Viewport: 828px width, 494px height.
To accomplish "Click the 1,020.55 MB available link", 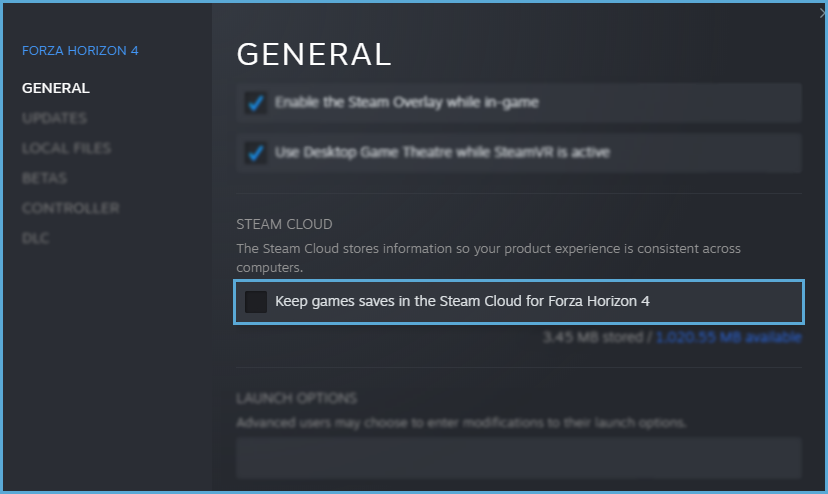I will pos(728,338).
